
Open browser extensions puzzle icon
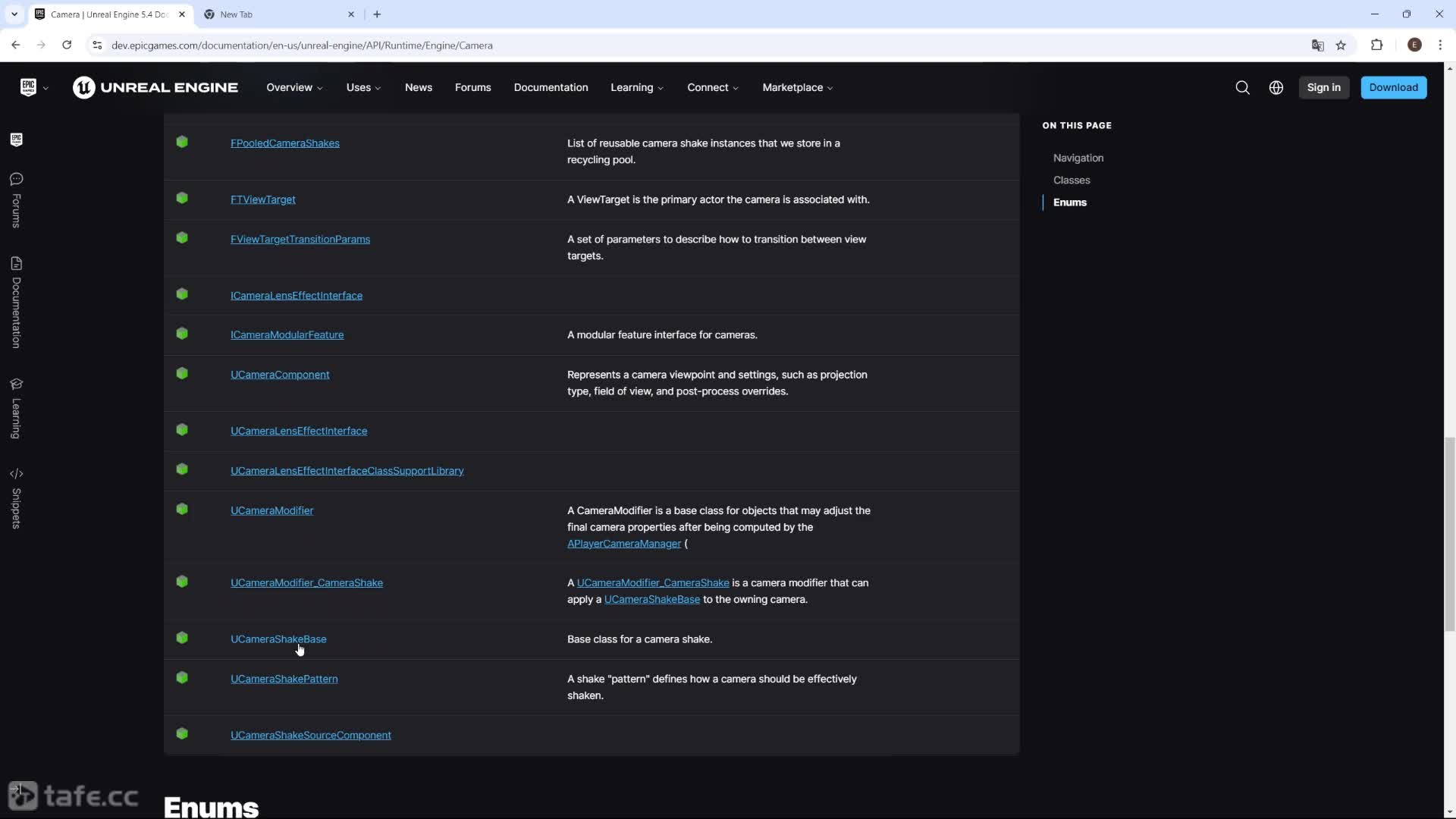pyautogui.click(x=1377, y=45)
